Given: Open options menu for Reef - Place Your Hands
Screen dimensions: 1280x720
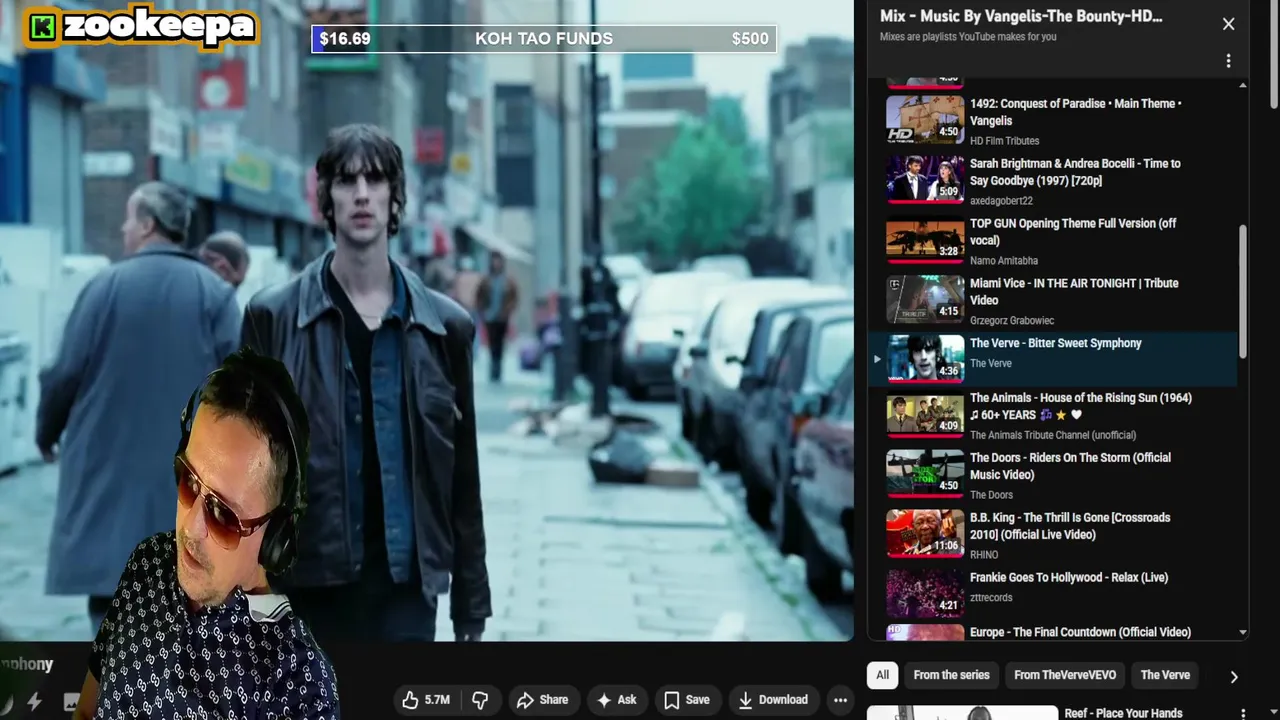Looking at the screenshot, I should click(1243, 714).
